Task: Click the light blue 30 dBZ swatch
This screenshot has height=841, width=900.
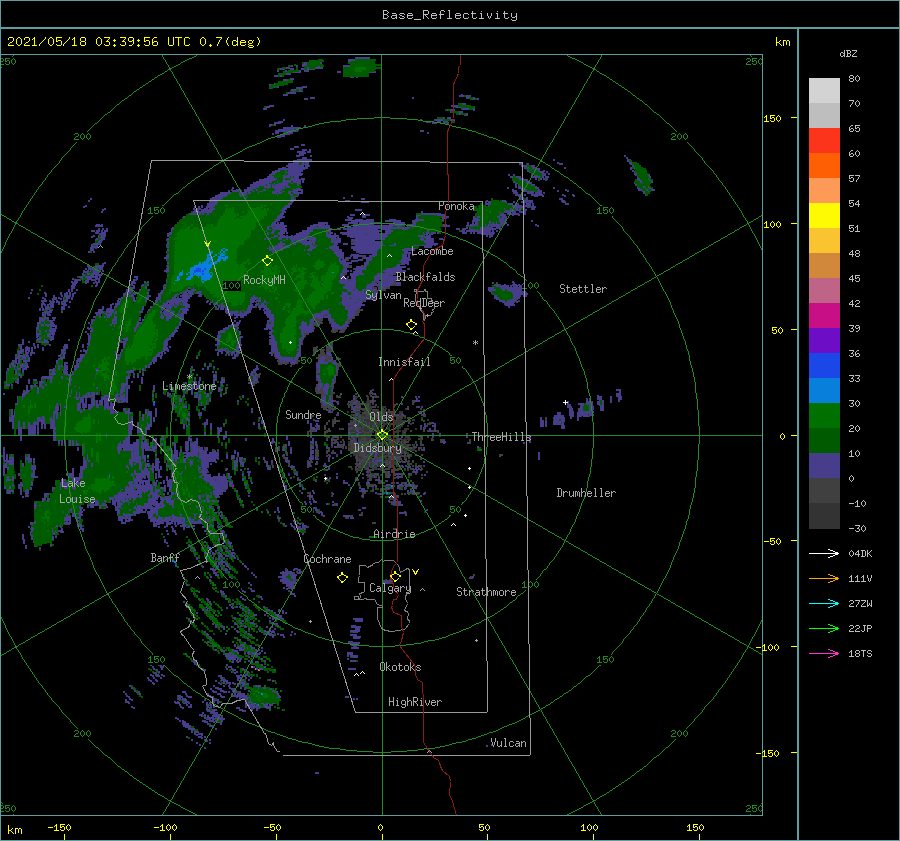Action: click(824, 390)
